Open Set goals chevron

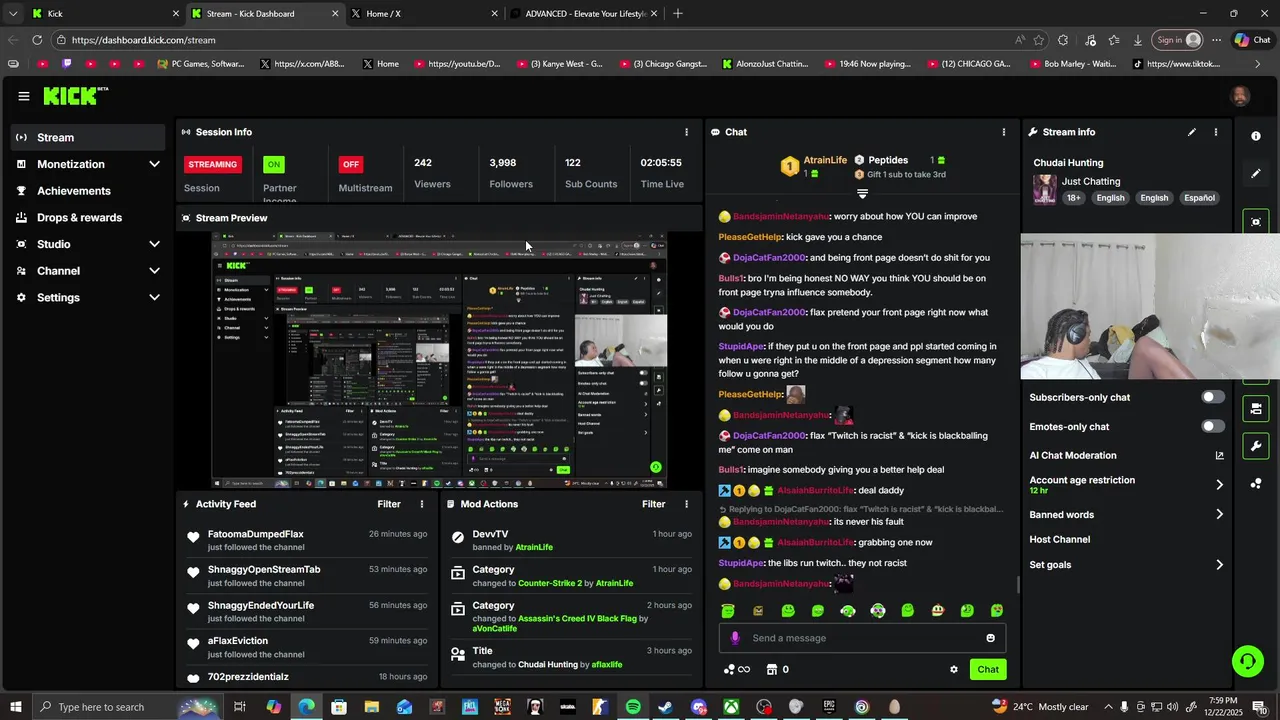(1219, 565)
